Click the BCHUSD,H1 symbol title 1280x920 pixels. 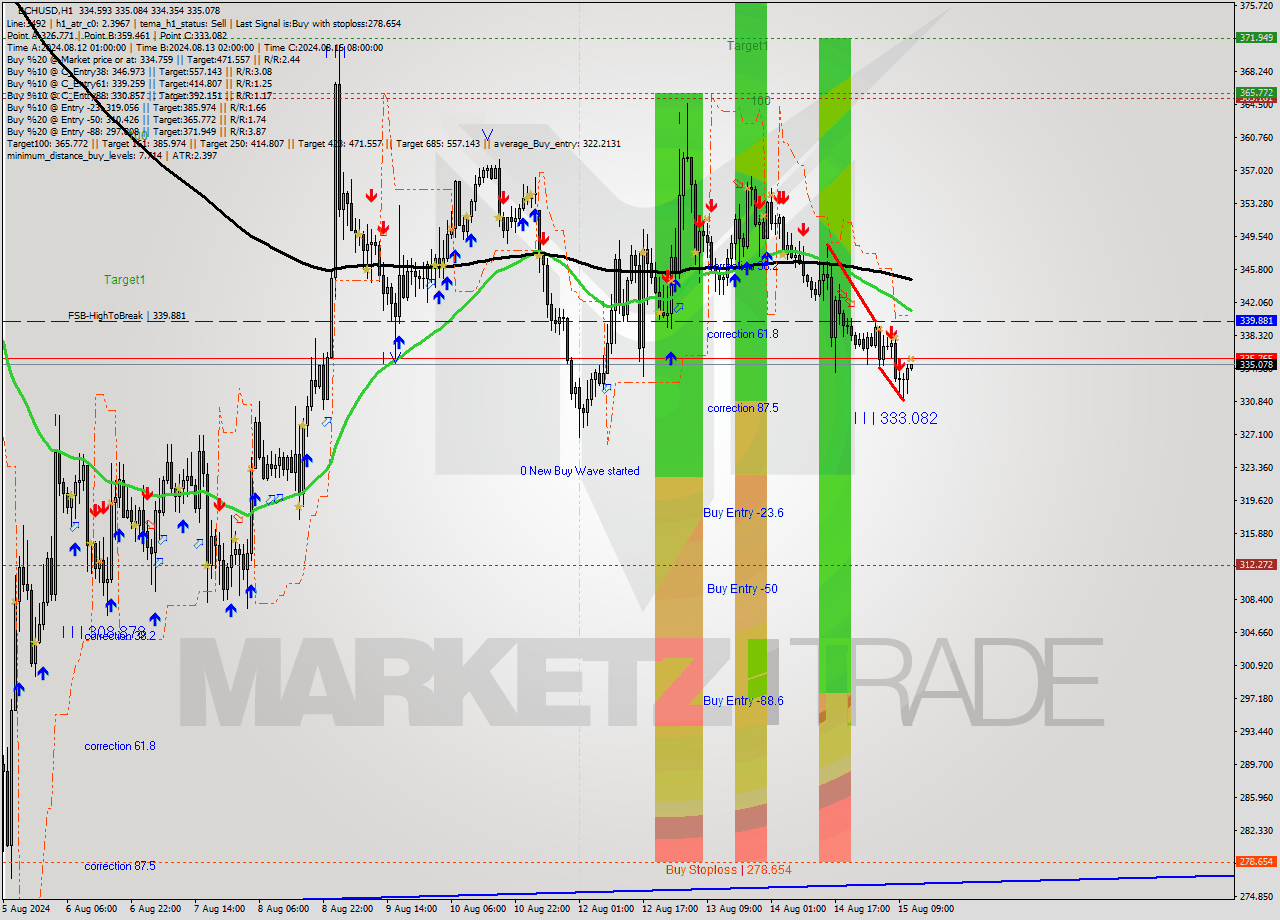[x=45, y=10]
